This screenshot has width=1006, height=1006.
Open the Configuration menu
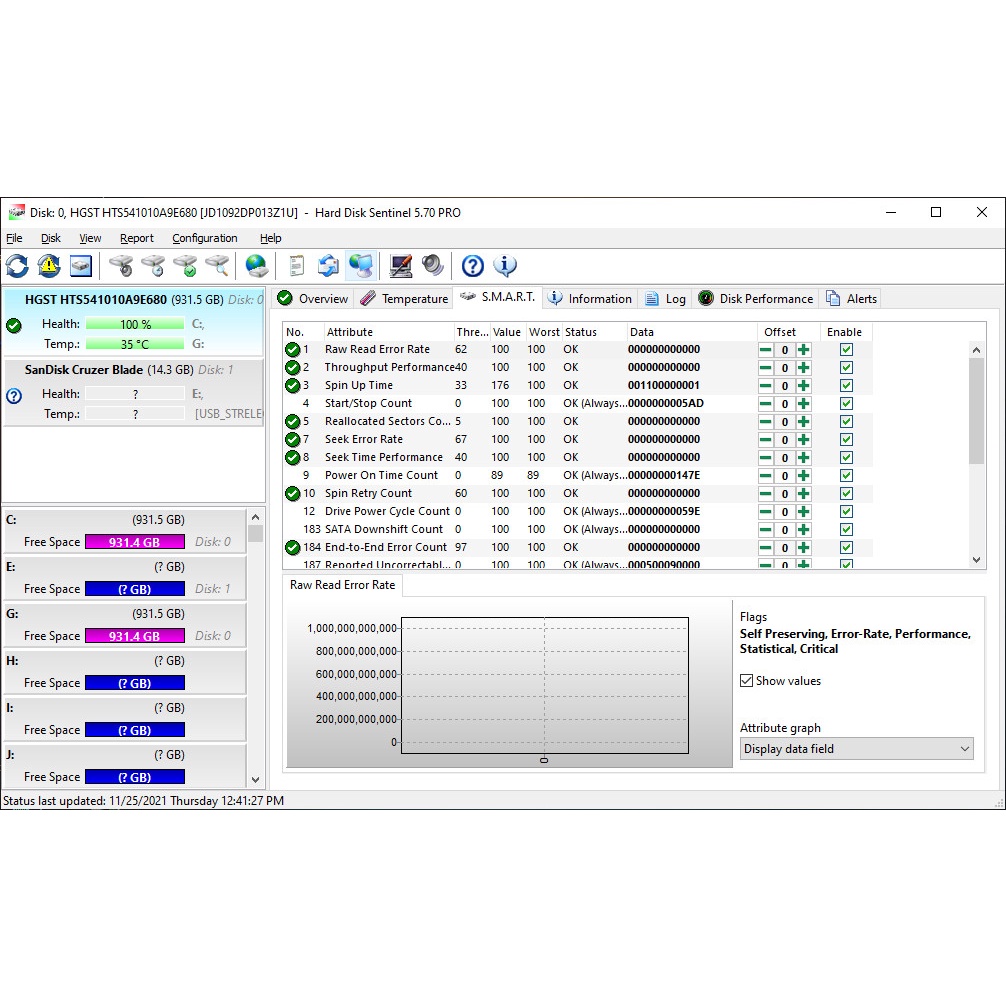coord(204,239)
